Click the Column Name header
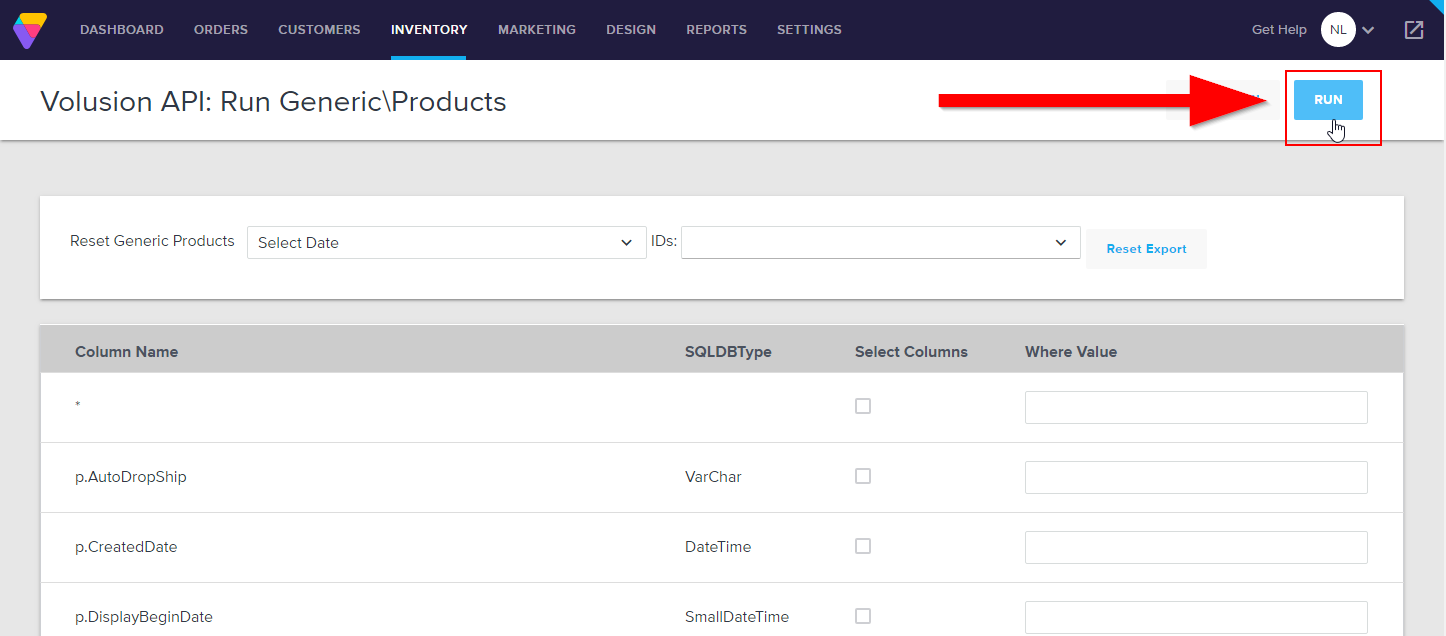Image resolution: width=1446 pixels, height=636 pixels. point(127,351)
